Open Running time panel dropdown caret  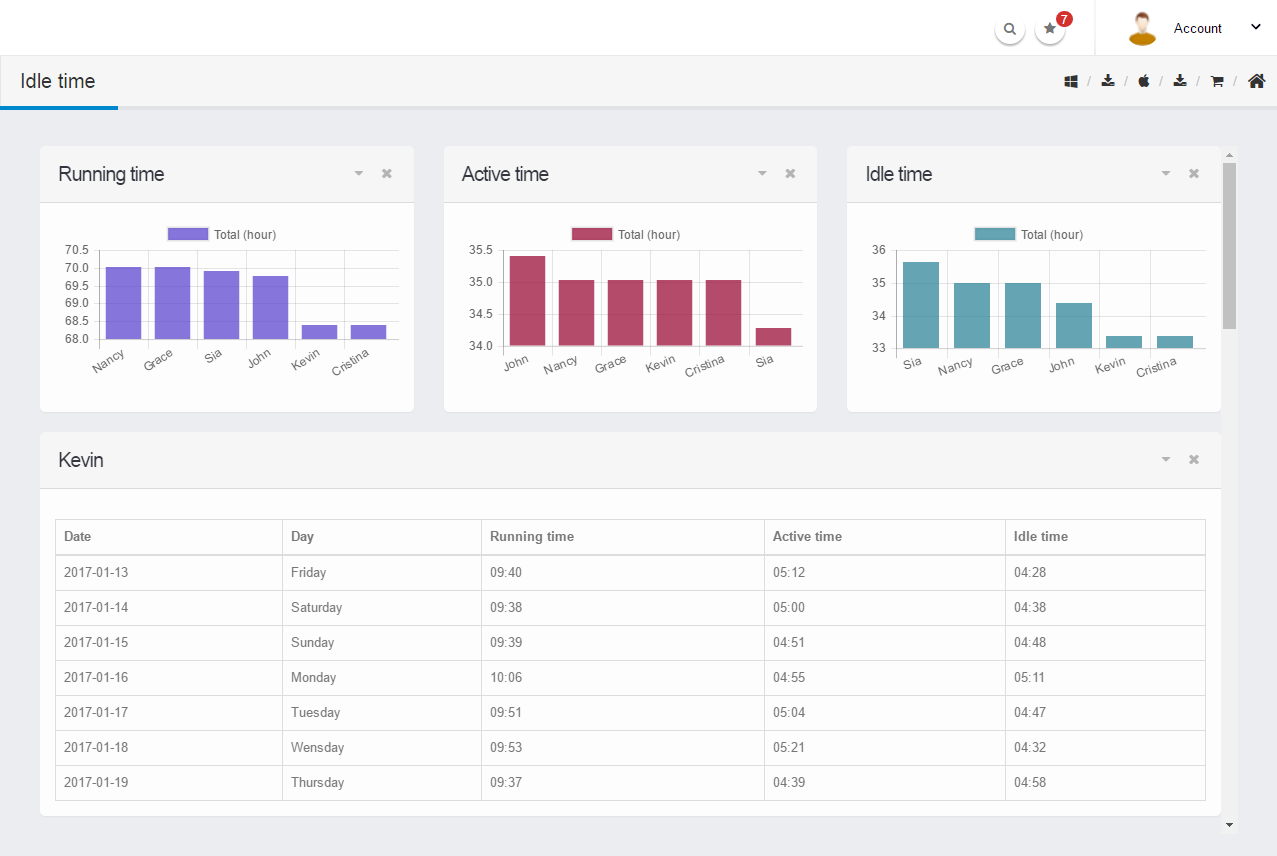click(x=359, y=174)
